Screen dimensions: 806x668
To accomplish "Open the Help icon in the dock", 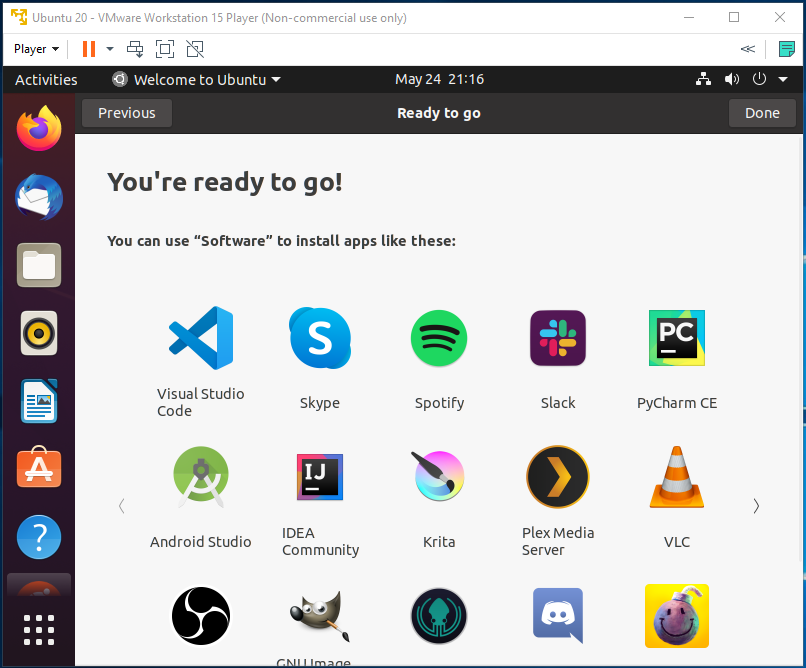I will [x=39, y=537].
